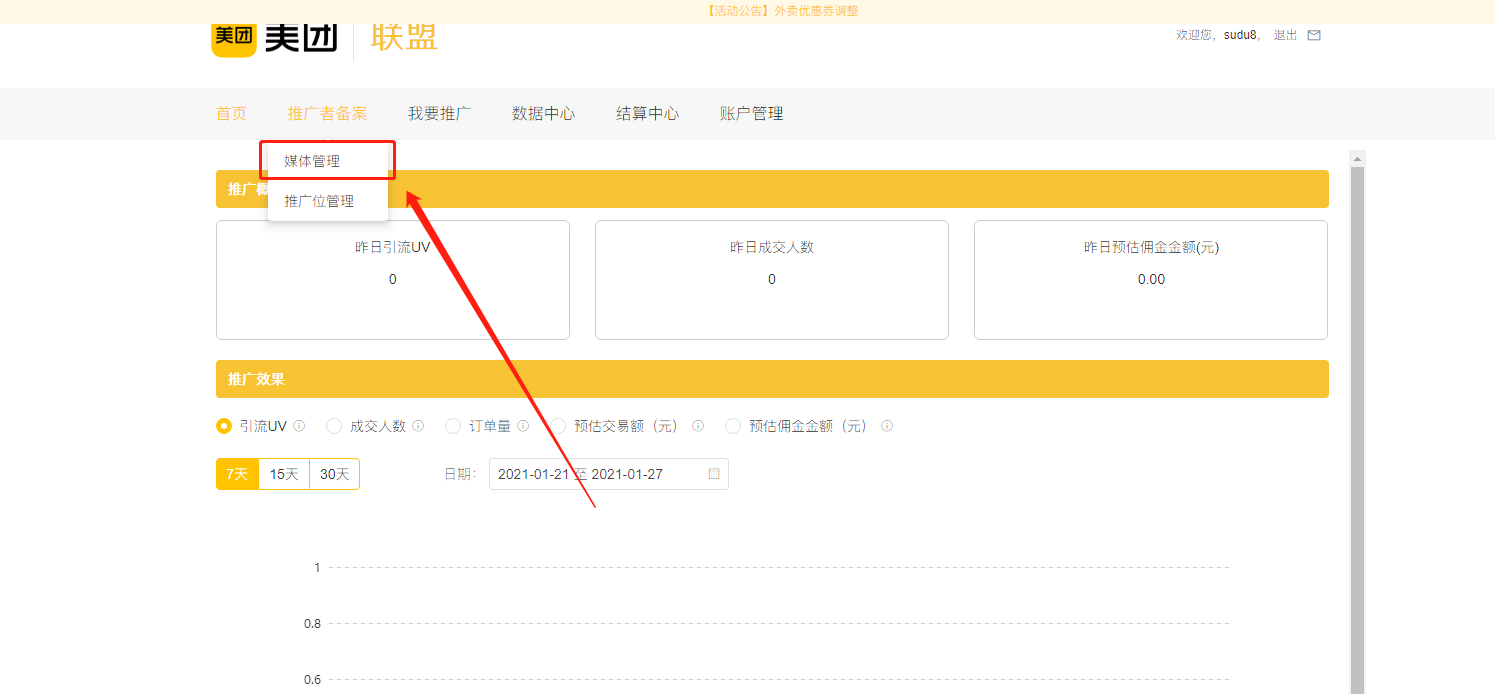The width and height of the screenshot is (1495, 694).
Task: Select the 订单量 radio button
Action: (x=453, y=426)
